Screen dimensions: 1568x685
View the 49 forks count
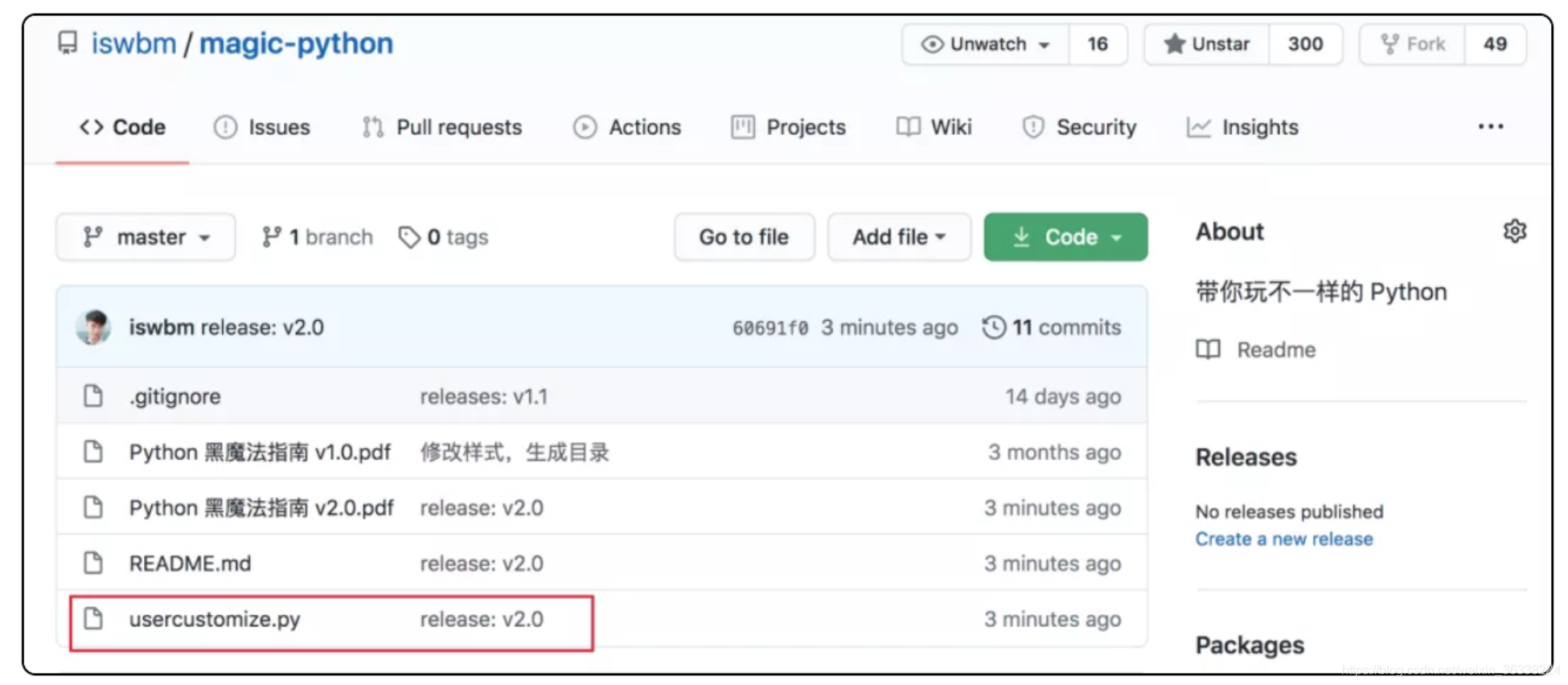[1495, 44]
